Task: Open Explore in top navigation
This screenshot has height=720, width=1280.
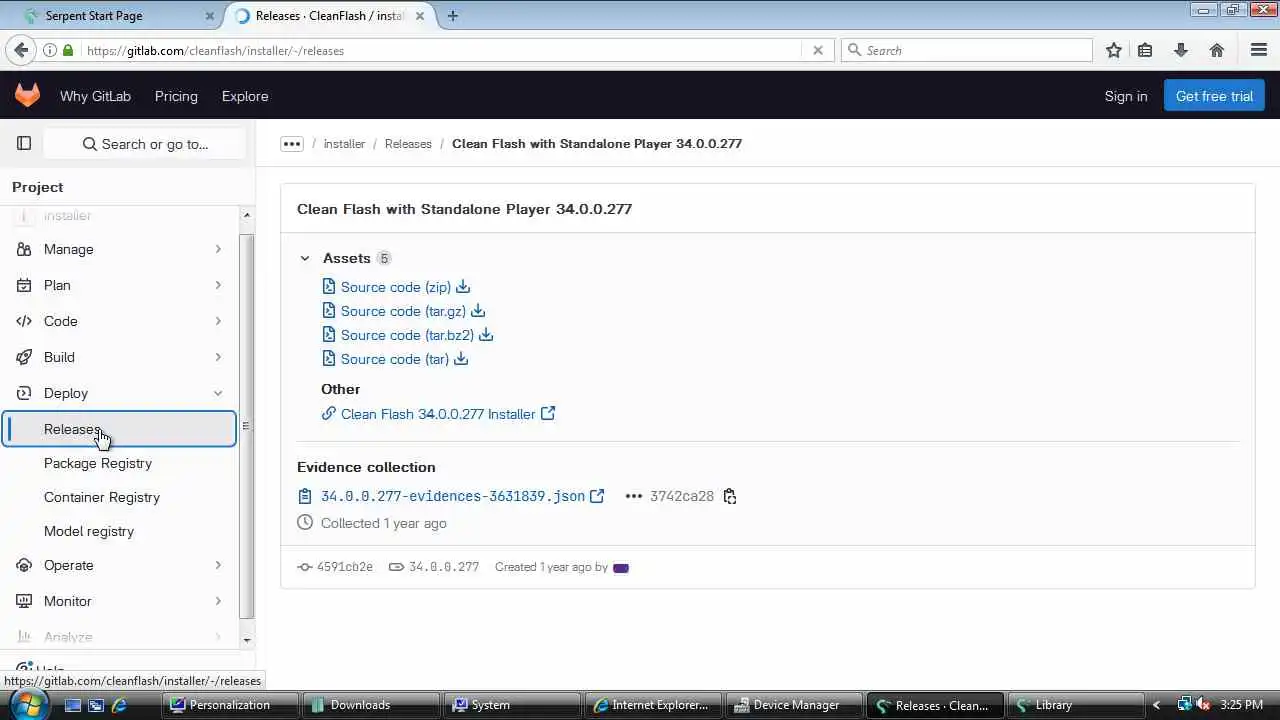Action: tap(245, 96)
